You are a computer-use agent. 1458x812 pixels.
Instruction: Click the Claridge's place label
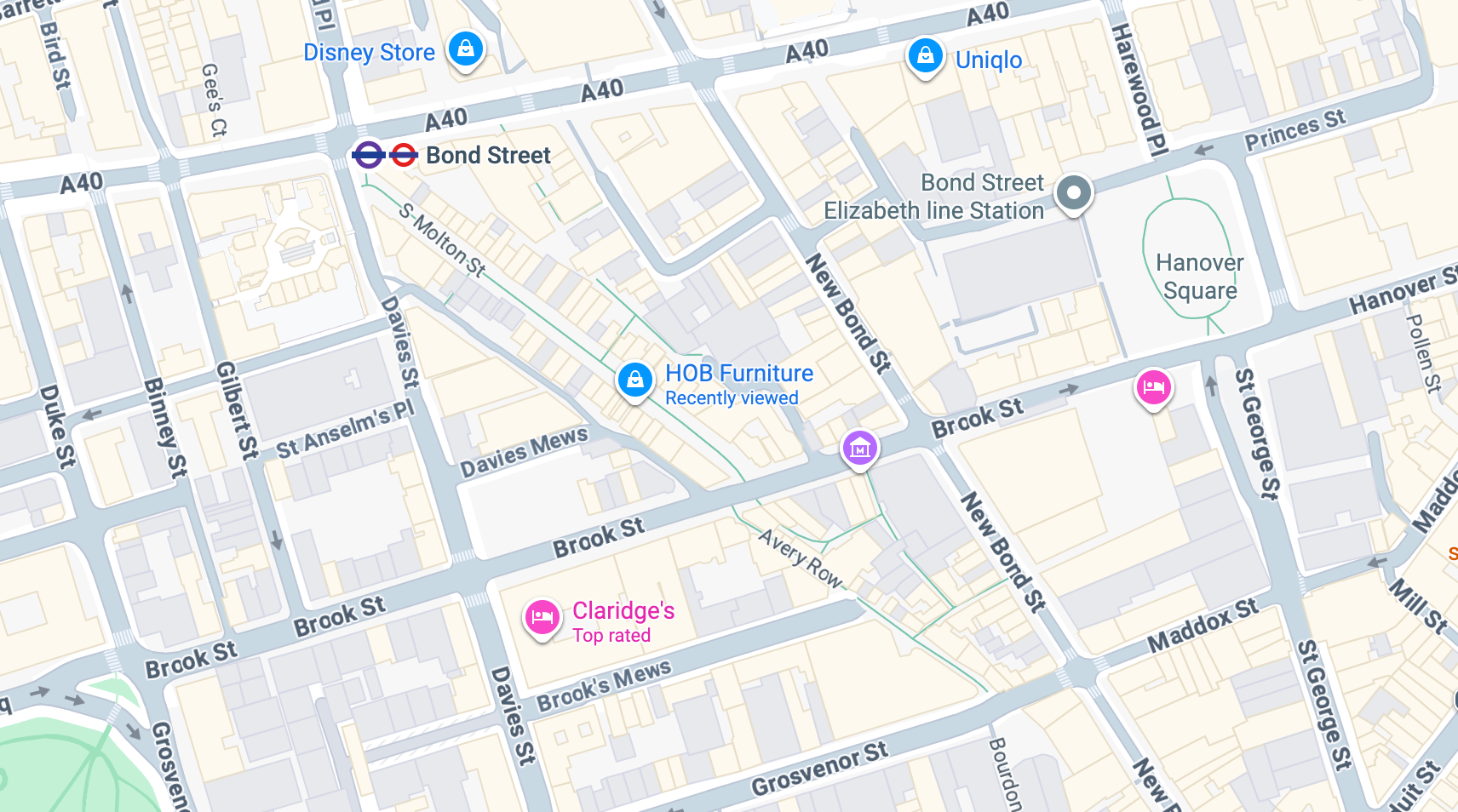pos(623,610)
